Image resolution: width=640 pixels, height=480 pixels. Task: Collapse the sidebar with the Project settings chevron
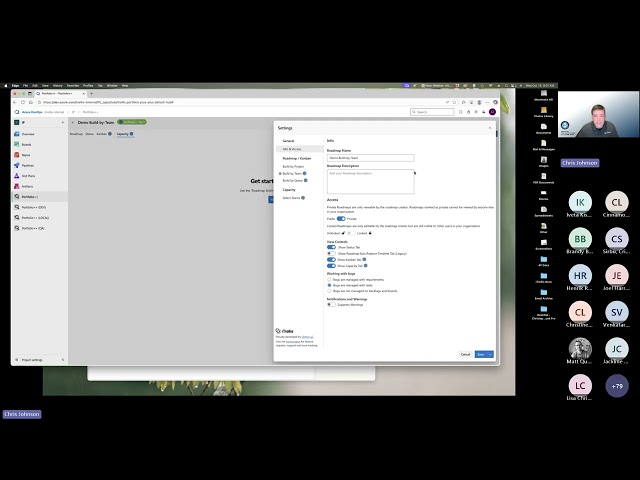(x=62, y=360)
